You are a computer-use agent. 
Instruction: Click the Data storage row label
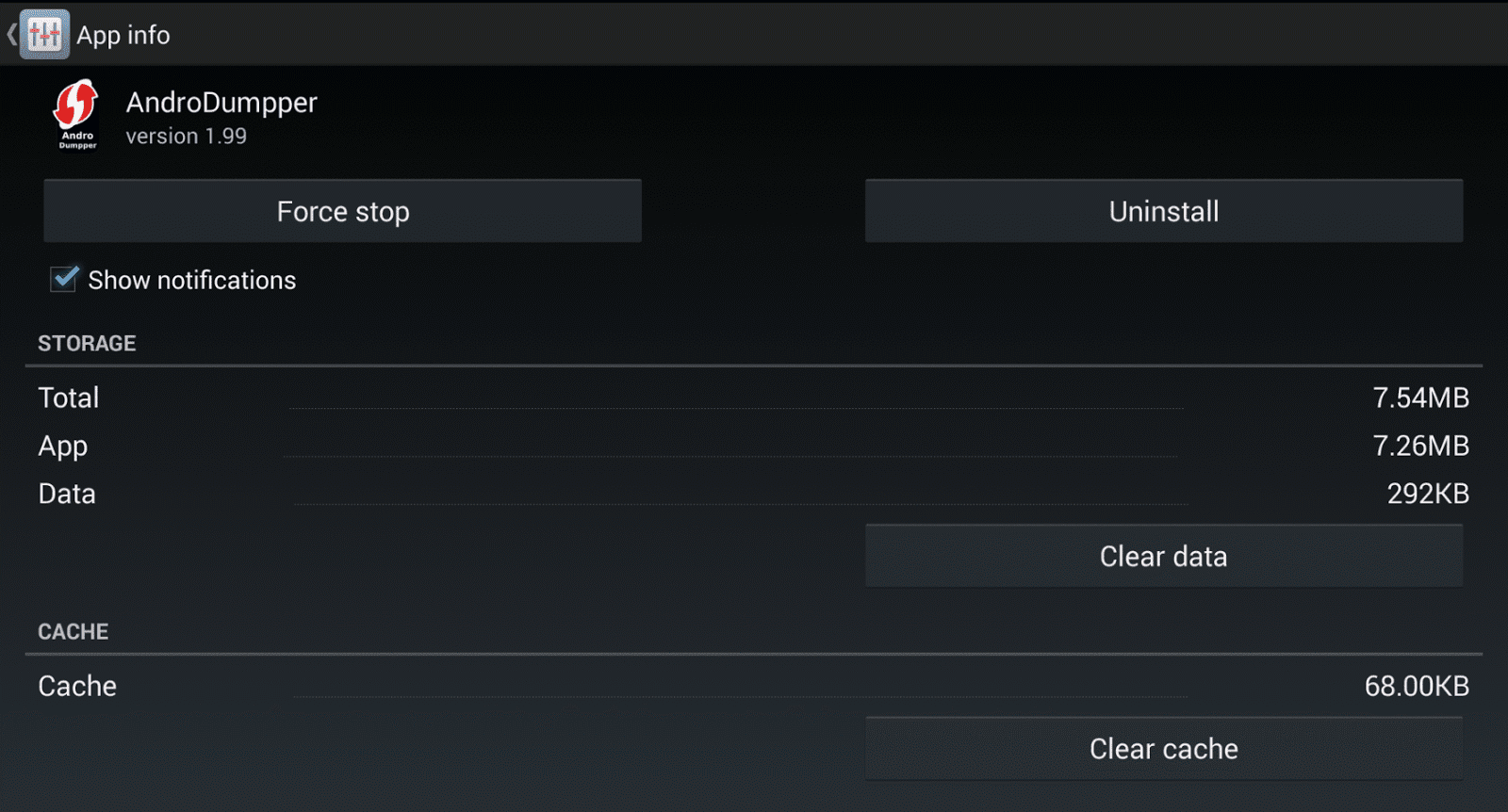point(67,494)
